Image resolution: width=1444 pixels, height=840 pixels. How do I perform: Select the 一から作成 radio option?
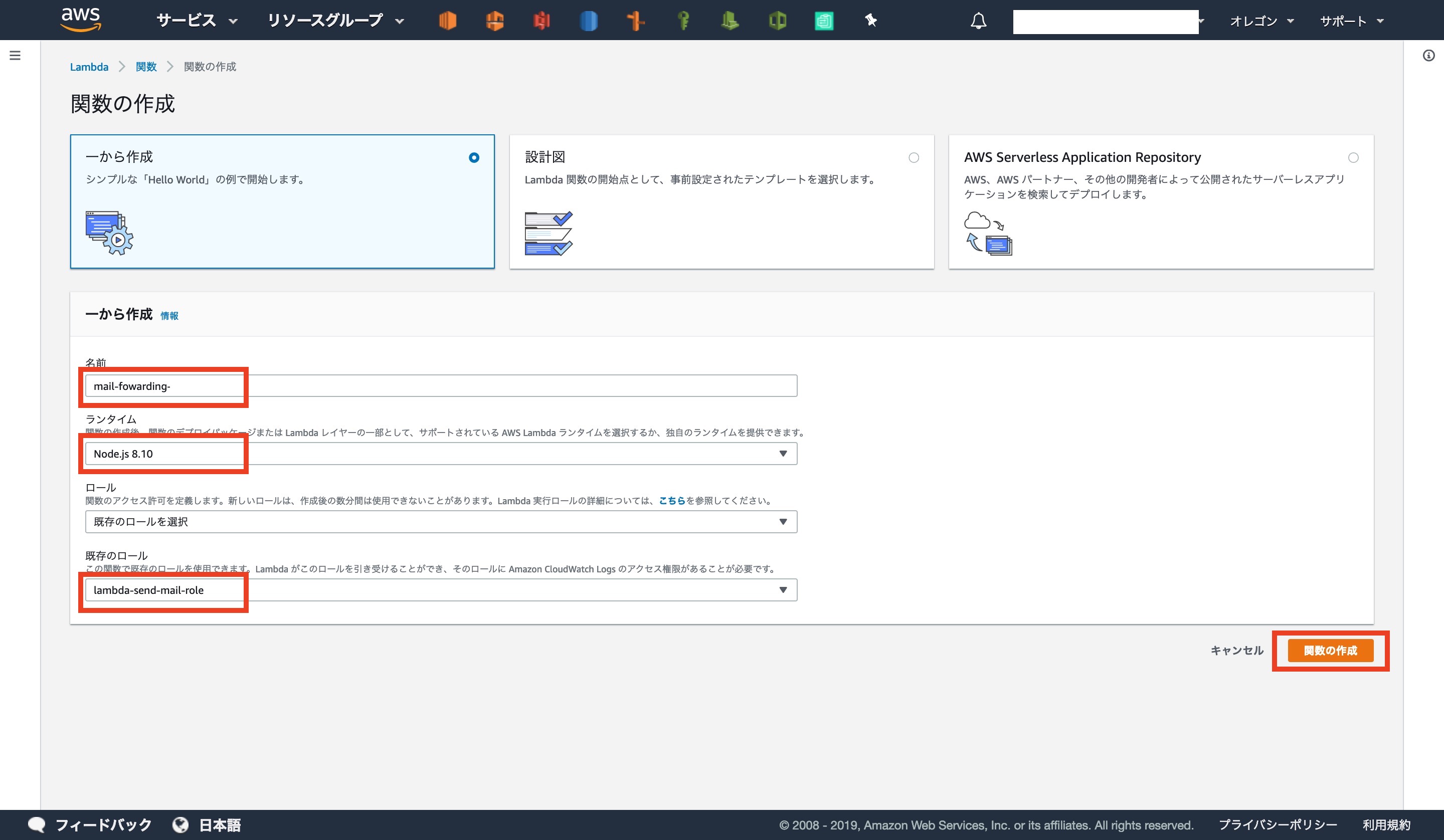474,157
